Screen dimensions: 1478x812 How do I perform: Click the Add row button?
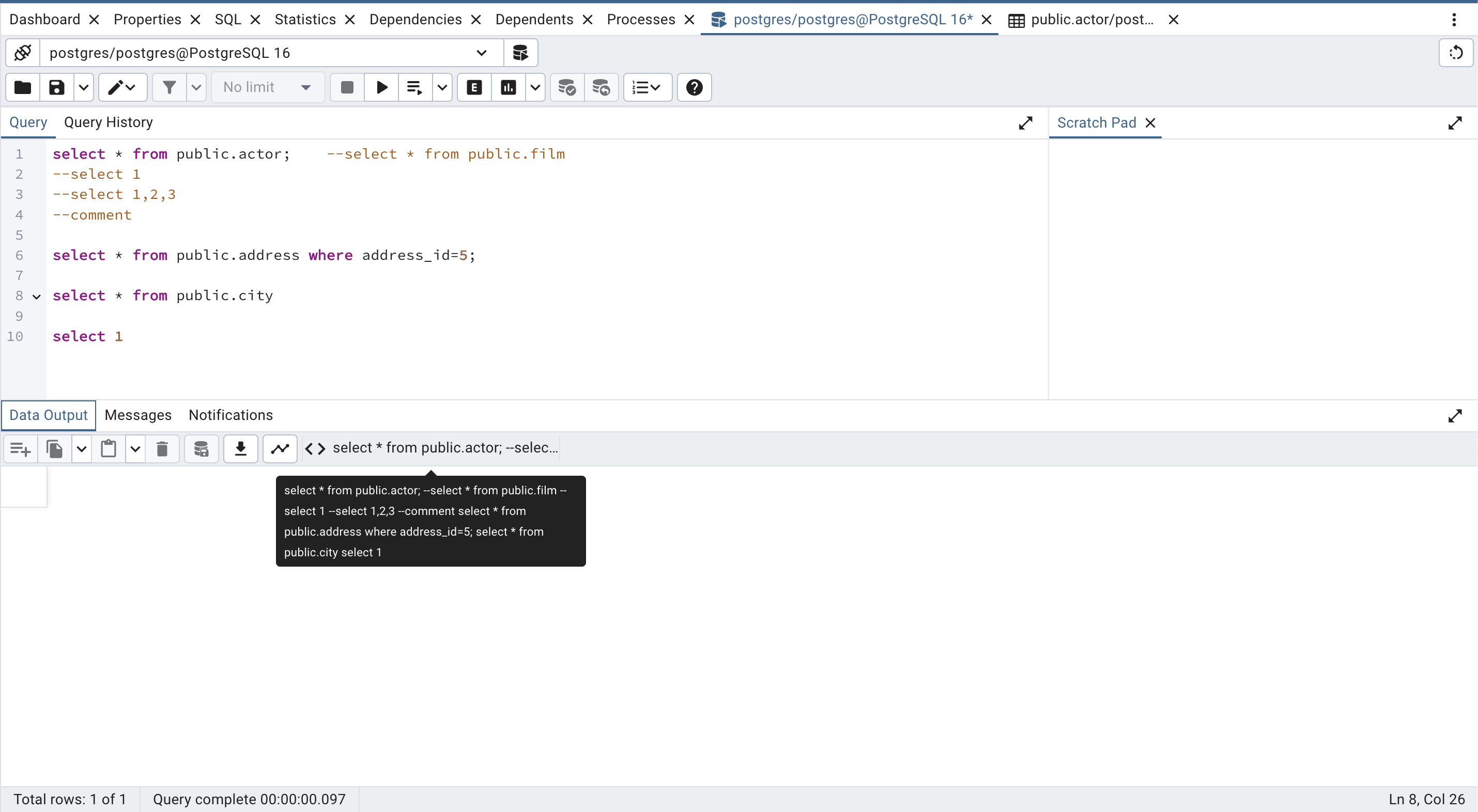(21, 448)
